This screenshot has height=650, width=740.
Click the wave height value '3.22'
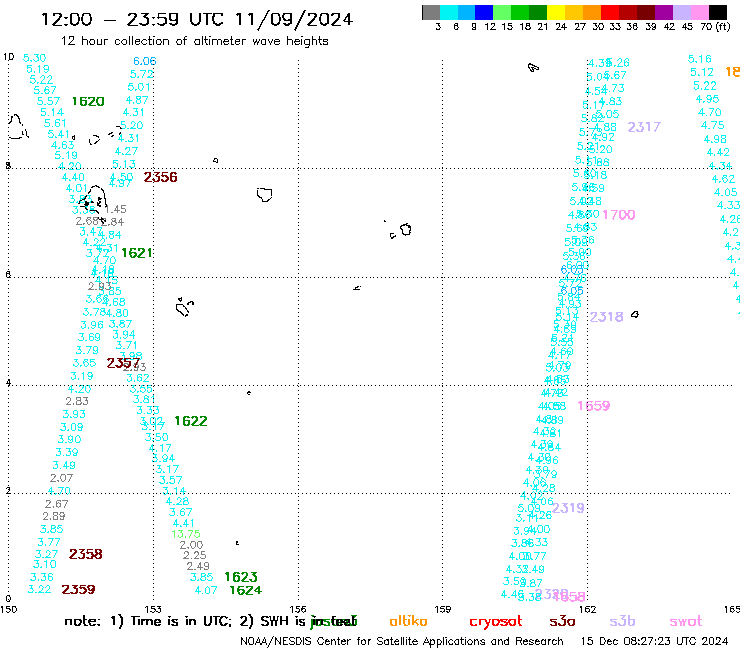point(39,589)
